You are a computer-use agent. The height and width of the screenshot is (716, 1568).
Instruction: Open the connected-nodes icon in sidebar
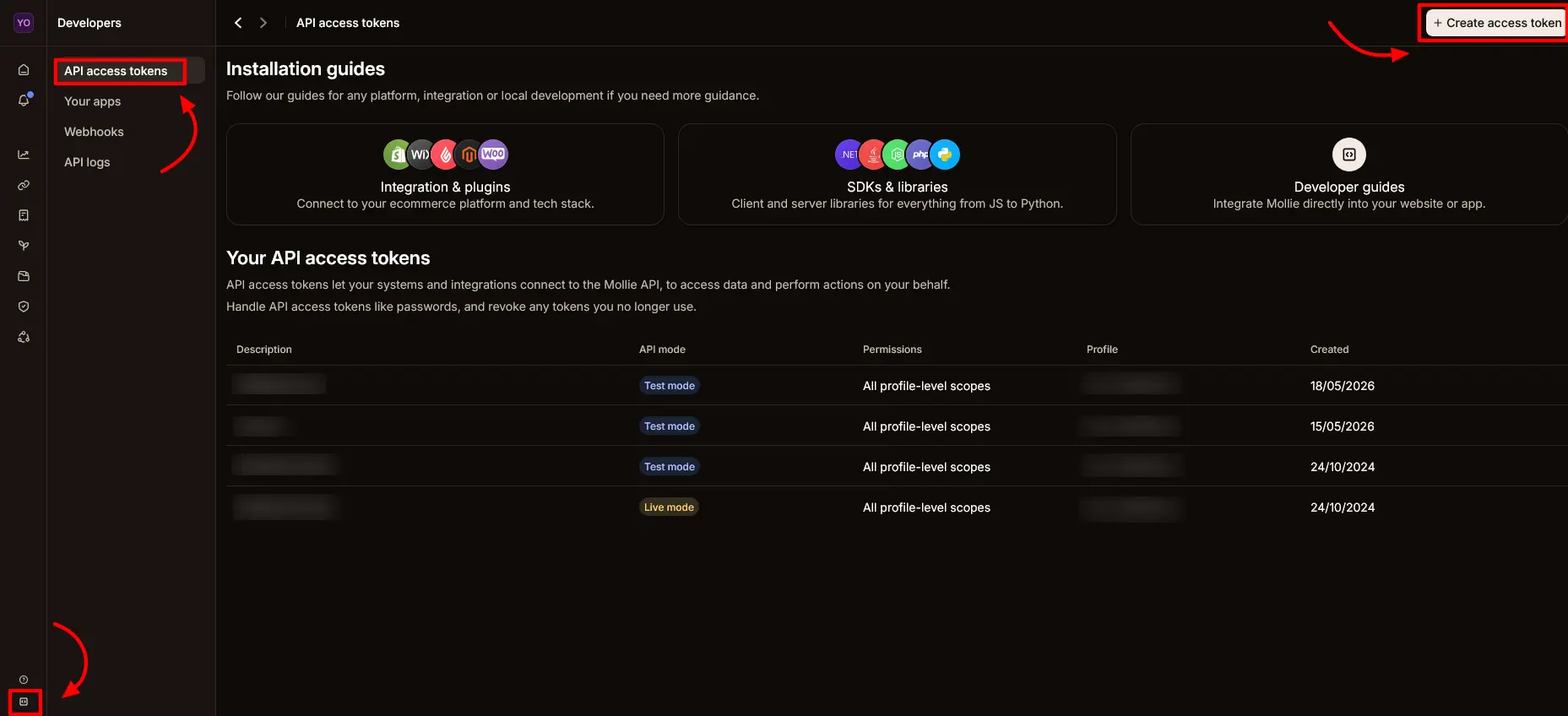(24, 337)
